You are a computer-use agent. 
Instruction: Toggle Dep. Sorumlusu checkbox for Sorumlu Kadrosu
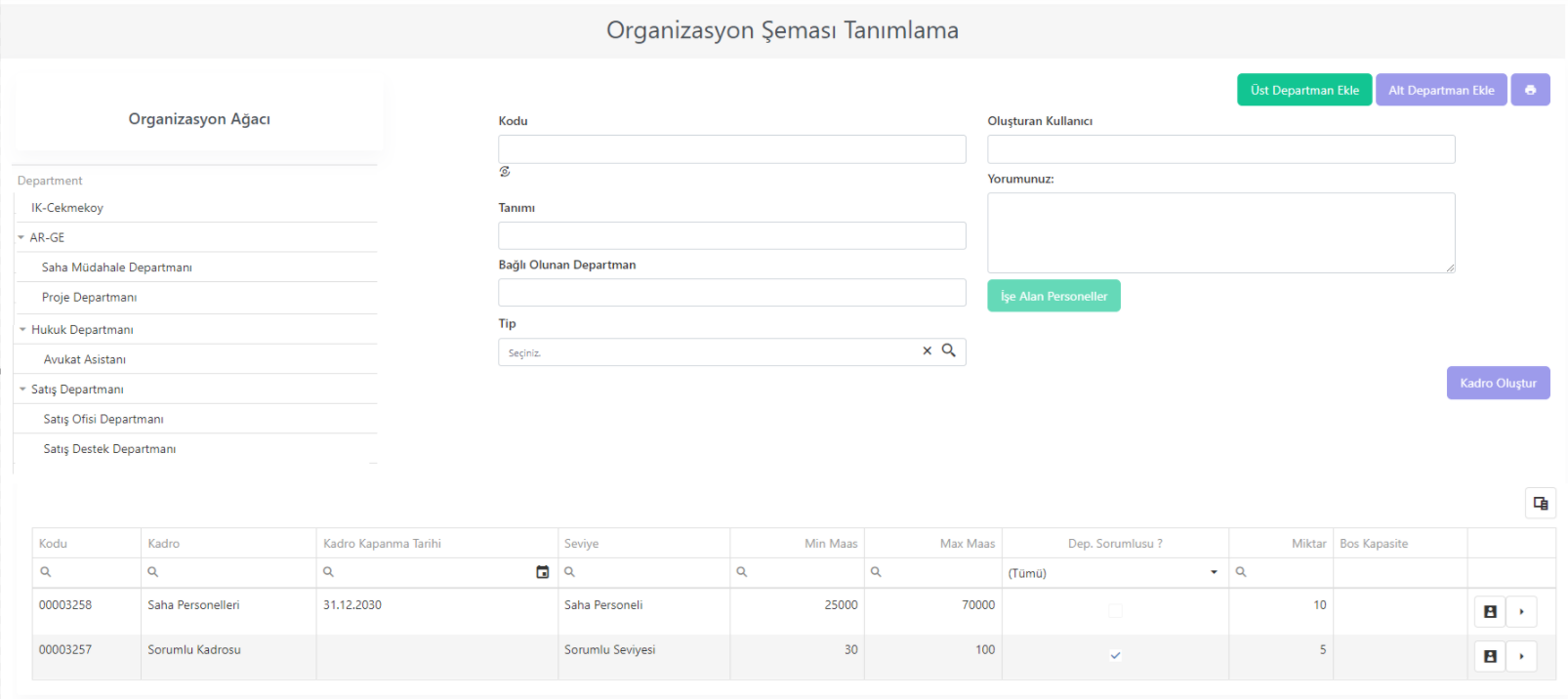pyautogui.click(x=1115, y=656)
